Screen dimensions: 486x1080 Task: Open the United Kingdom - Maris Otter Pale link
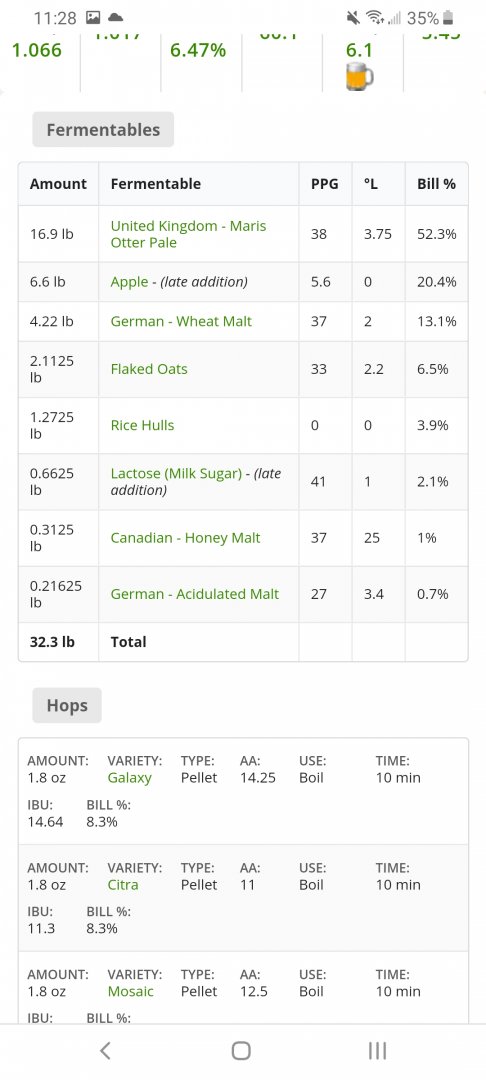tap(188, 234)
